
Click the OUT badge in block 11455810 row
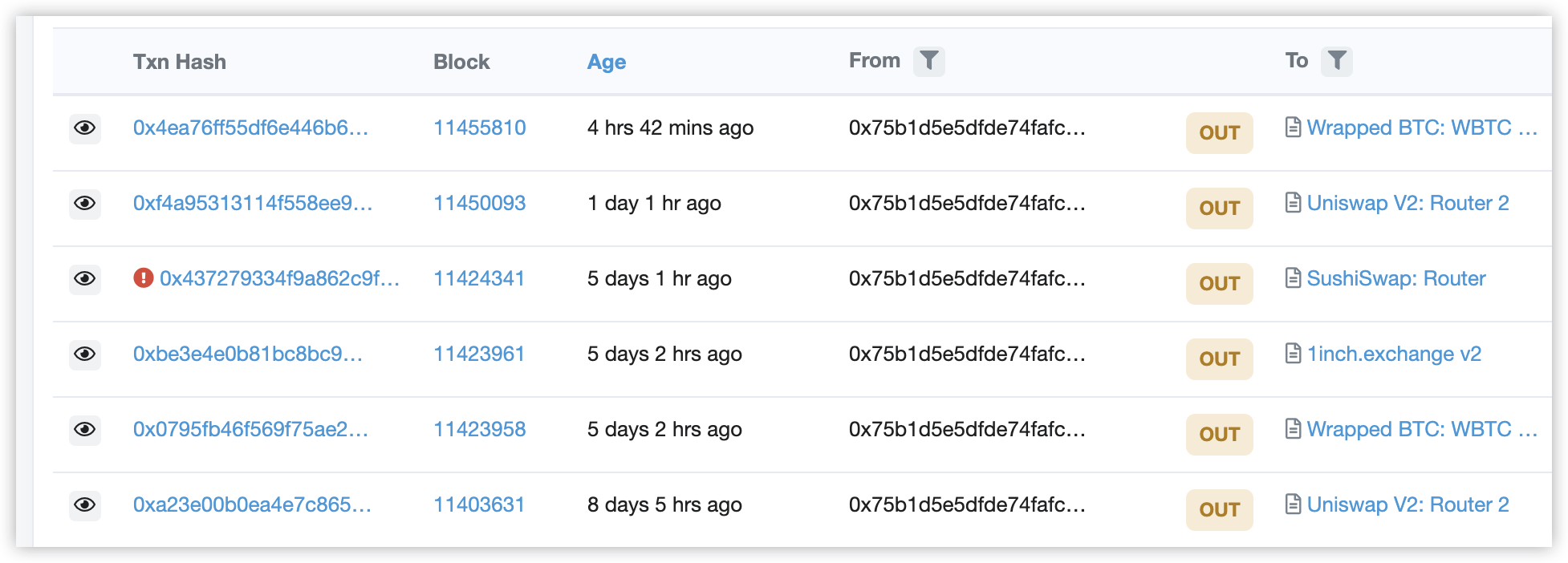[x=1219, y=133]
